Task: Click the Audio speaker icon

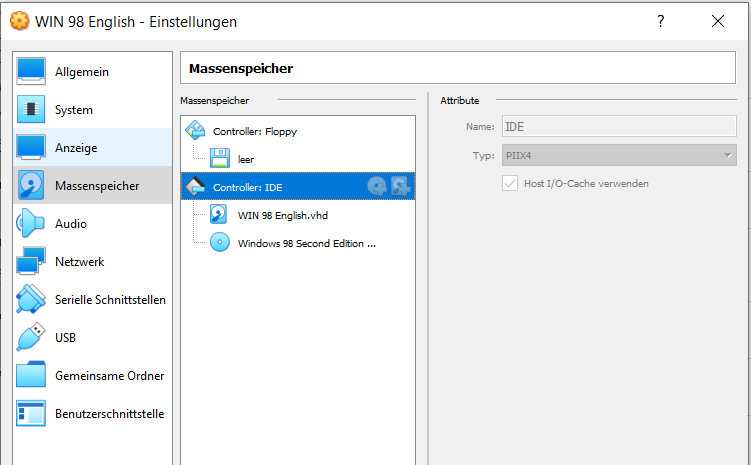Action: coord(31,223)
